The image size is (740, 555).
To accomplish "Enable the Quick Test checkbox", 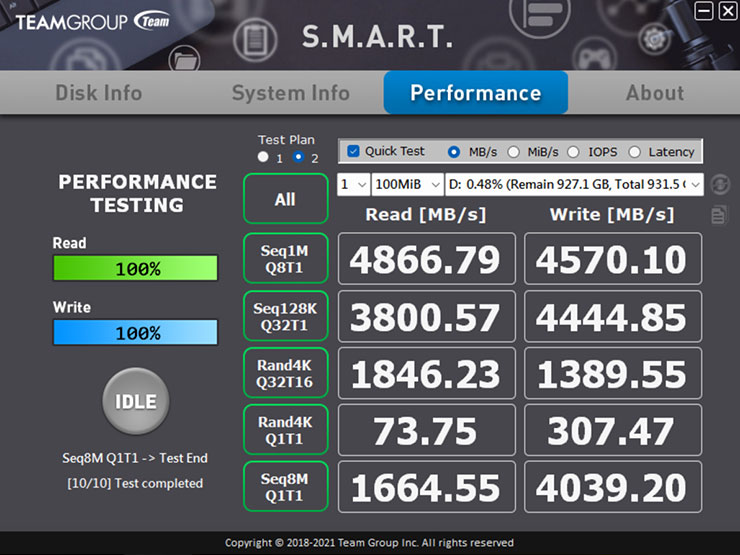I will (353, 152).
